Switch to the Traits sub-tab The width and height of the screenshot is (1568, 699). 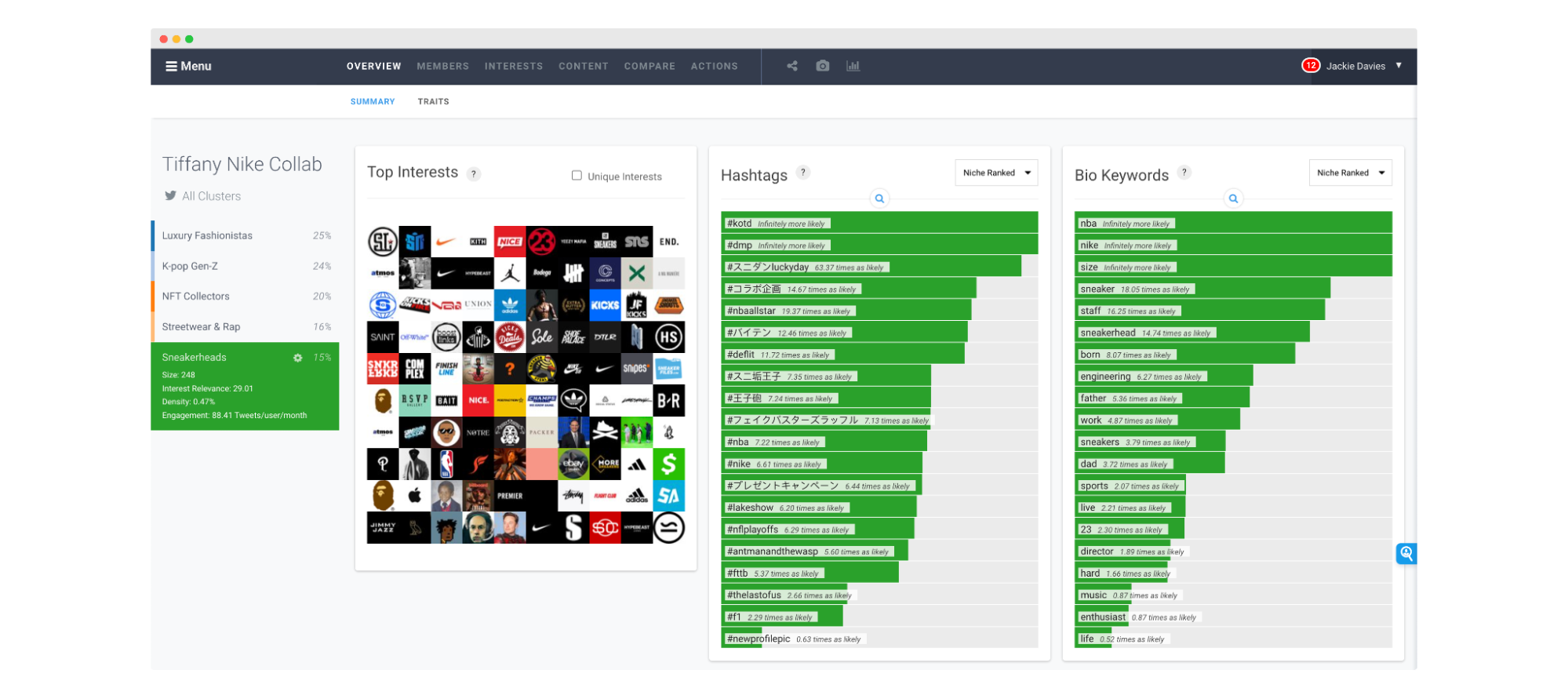coord(433,102)
